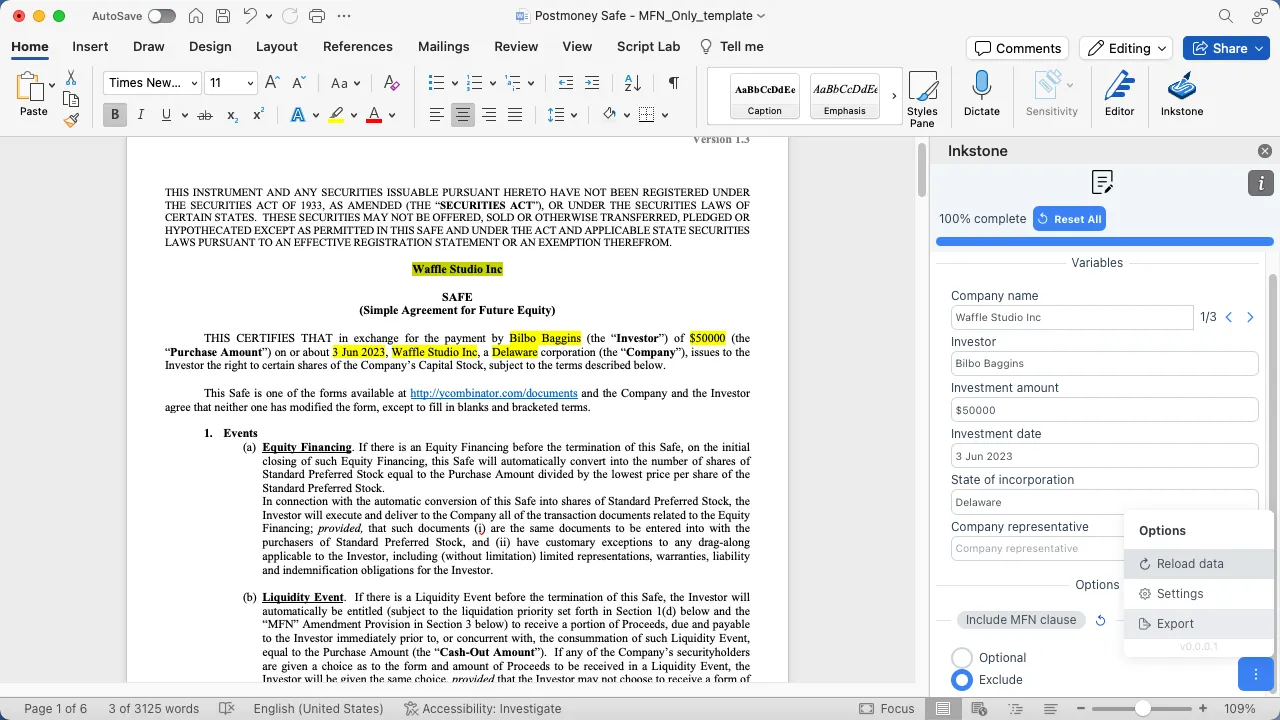The width and height of the screenshot is (1280, 720).
Task: Choose Export from Options menu
Action: point(1199,624)
